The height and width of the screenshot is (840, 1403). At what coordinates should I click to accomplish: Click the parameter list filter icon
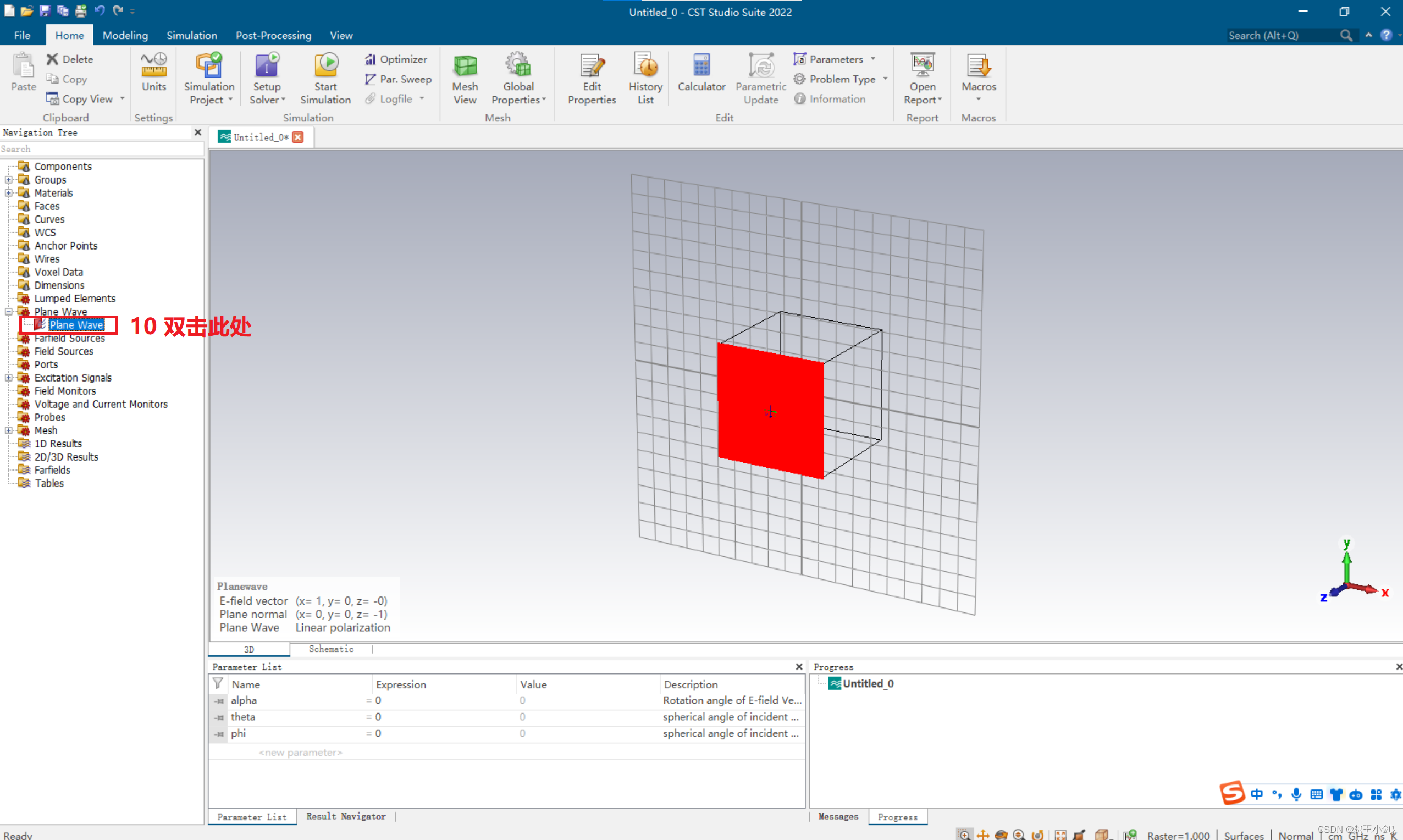(x=217, y=684)
